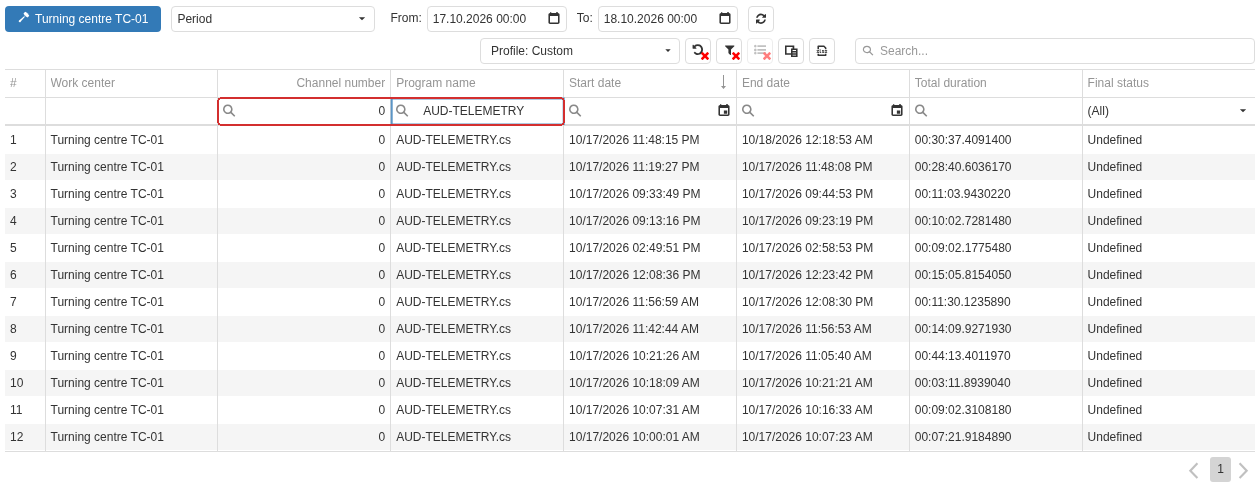Select start date 10/17/2026 12:08:36 PM cell
This screenshot has height=492, width=1260.
650,275
